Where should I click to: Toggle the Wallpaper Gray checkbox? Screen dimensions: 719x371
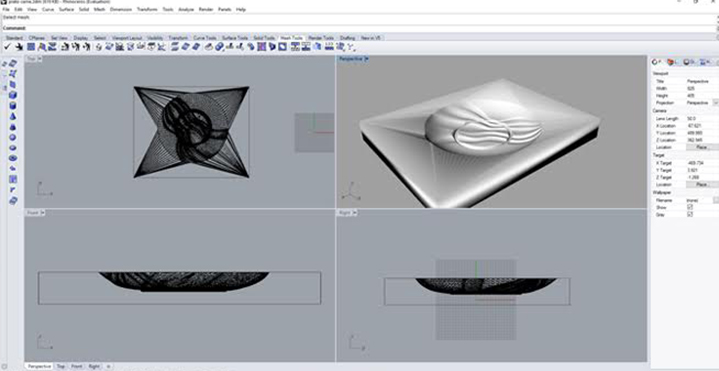coord(690,215)
